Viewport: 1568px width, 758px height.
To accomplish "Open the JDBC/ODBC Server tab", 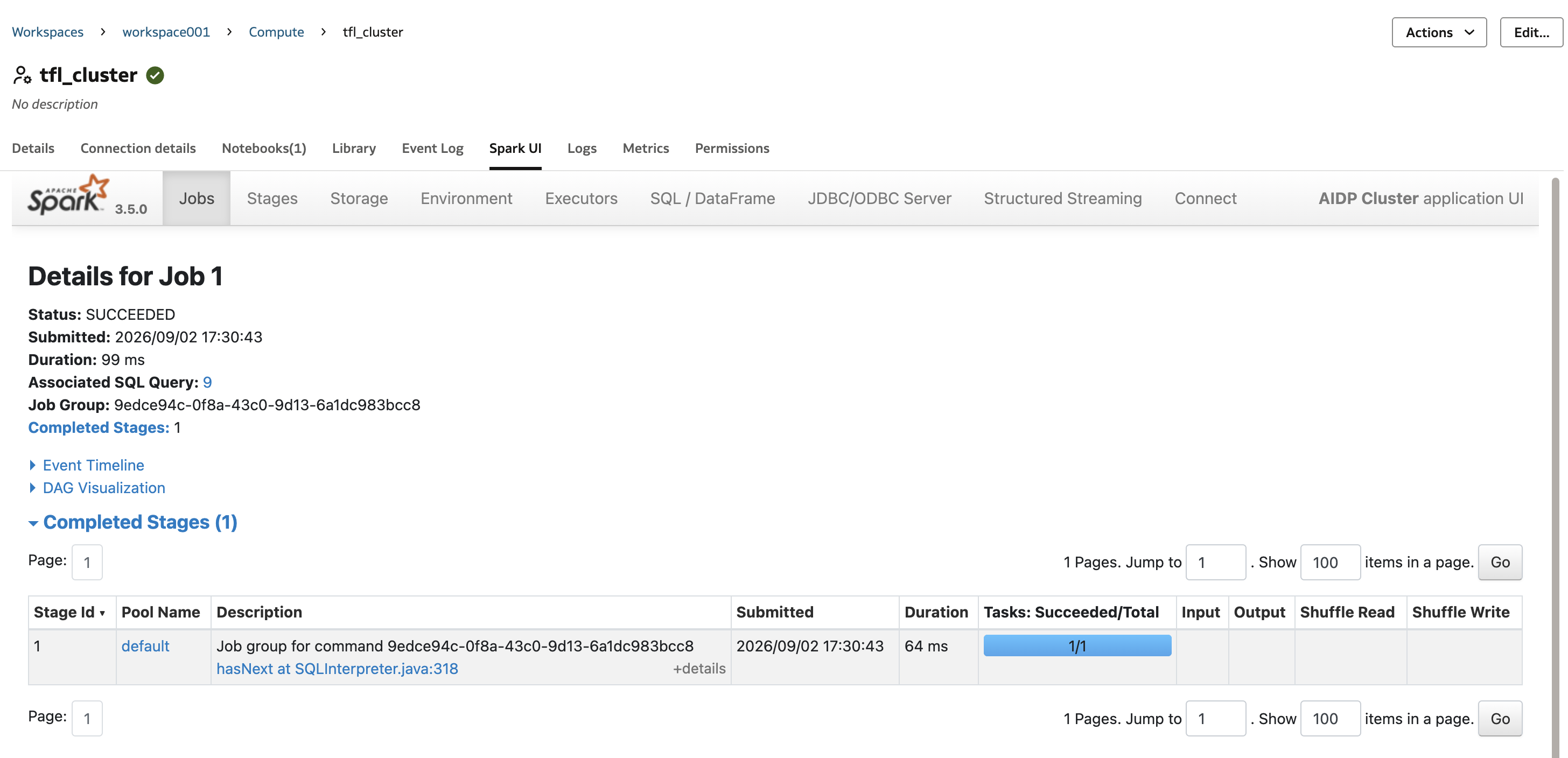I will point(879,198).
